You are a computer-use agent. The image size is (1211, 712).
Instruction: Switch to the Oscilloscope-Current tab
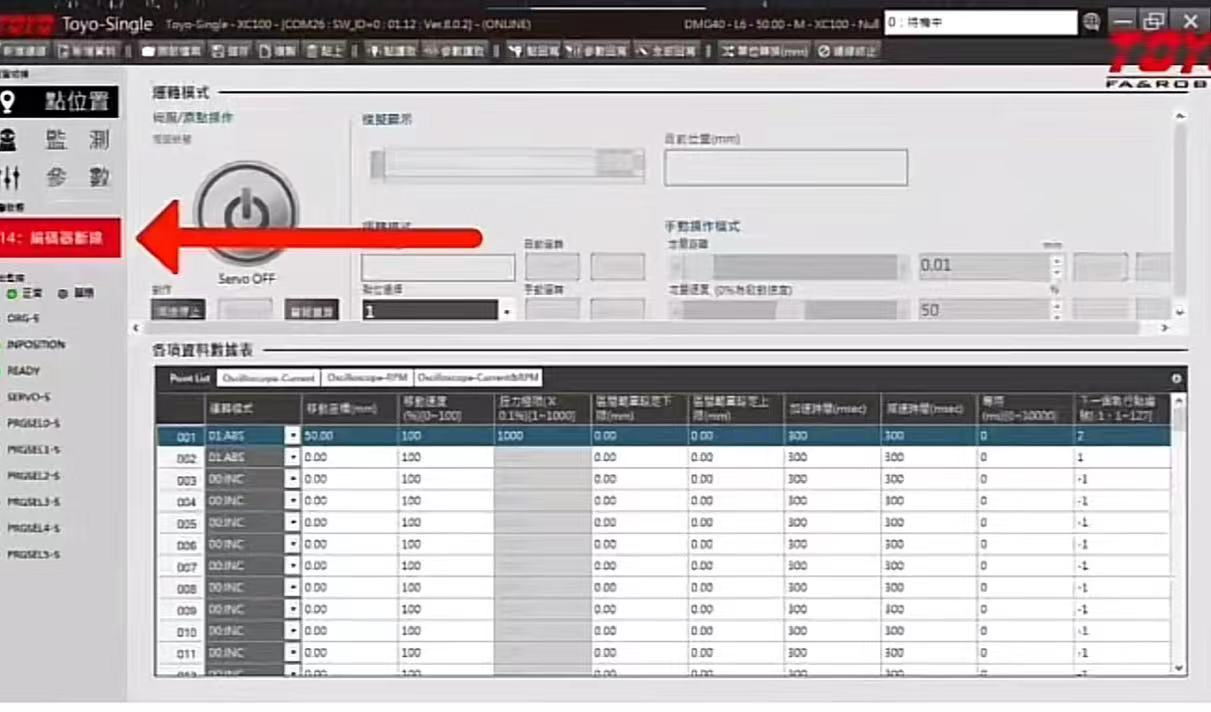pyautogui.click(x=268, y=378)
